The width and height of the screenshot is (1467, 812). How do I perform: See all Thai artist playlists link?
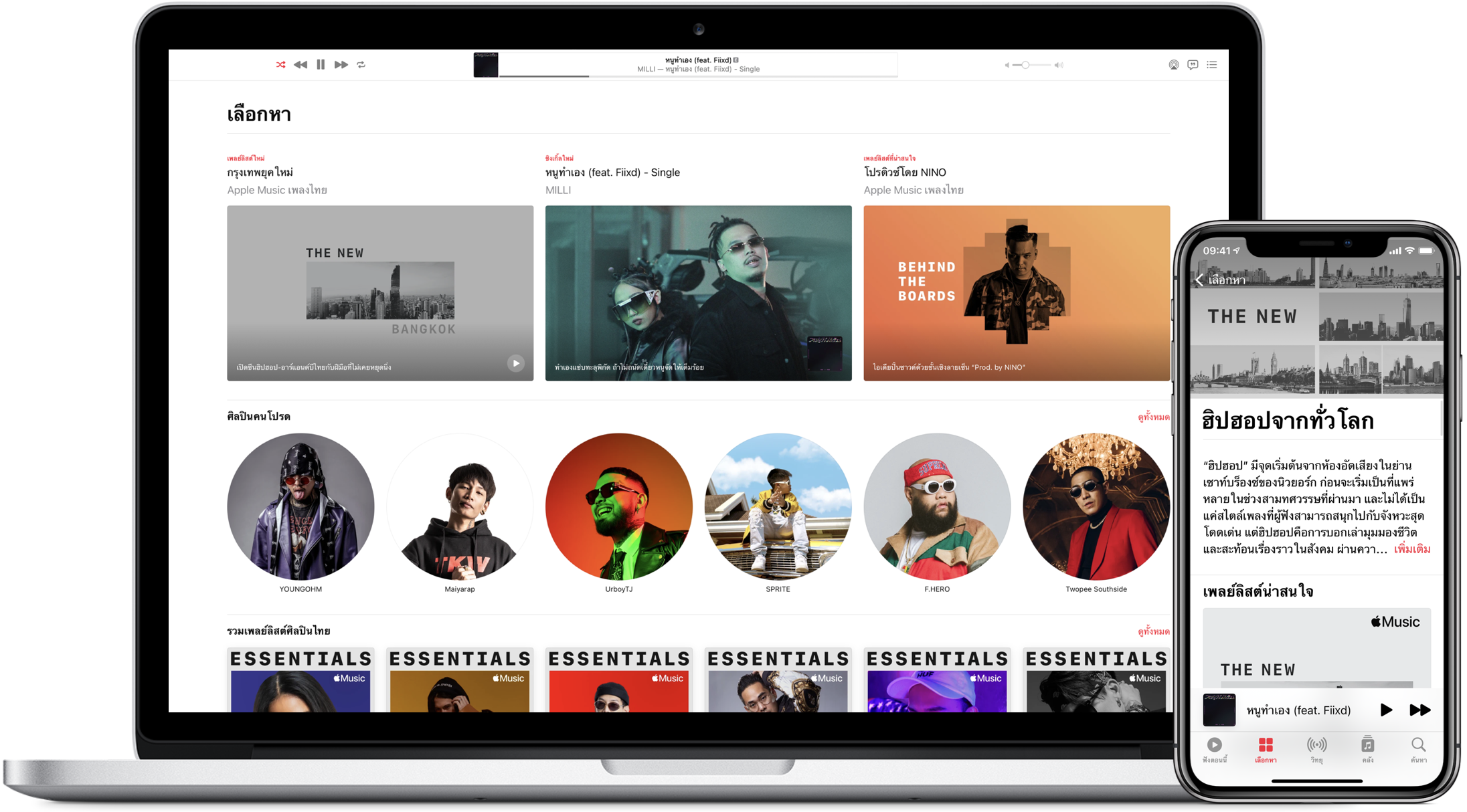click(x=1153, y=631)
